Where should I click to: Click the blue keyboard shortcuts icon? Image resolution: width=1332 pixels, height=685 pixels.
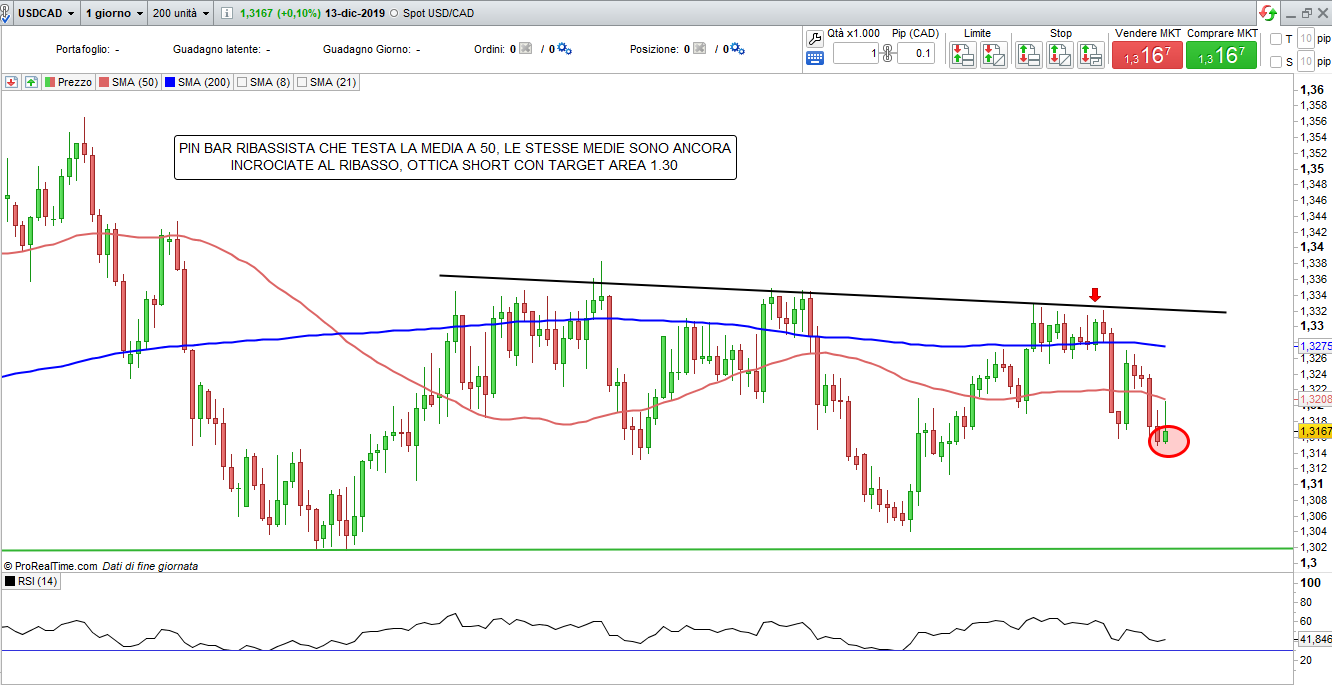[x=814, y=58]
